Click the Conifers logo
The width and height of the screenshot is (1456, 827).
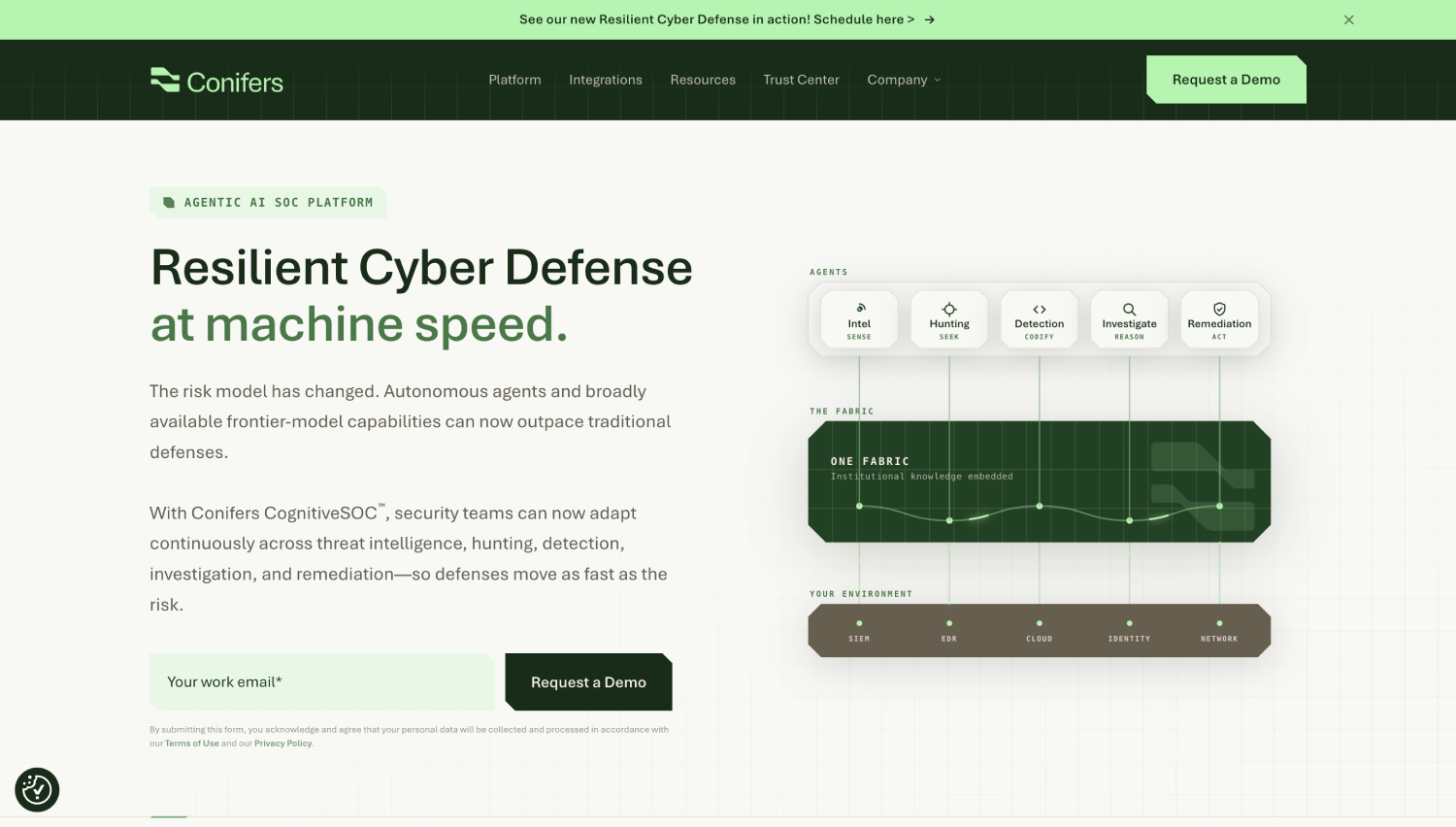coord(216,81)
